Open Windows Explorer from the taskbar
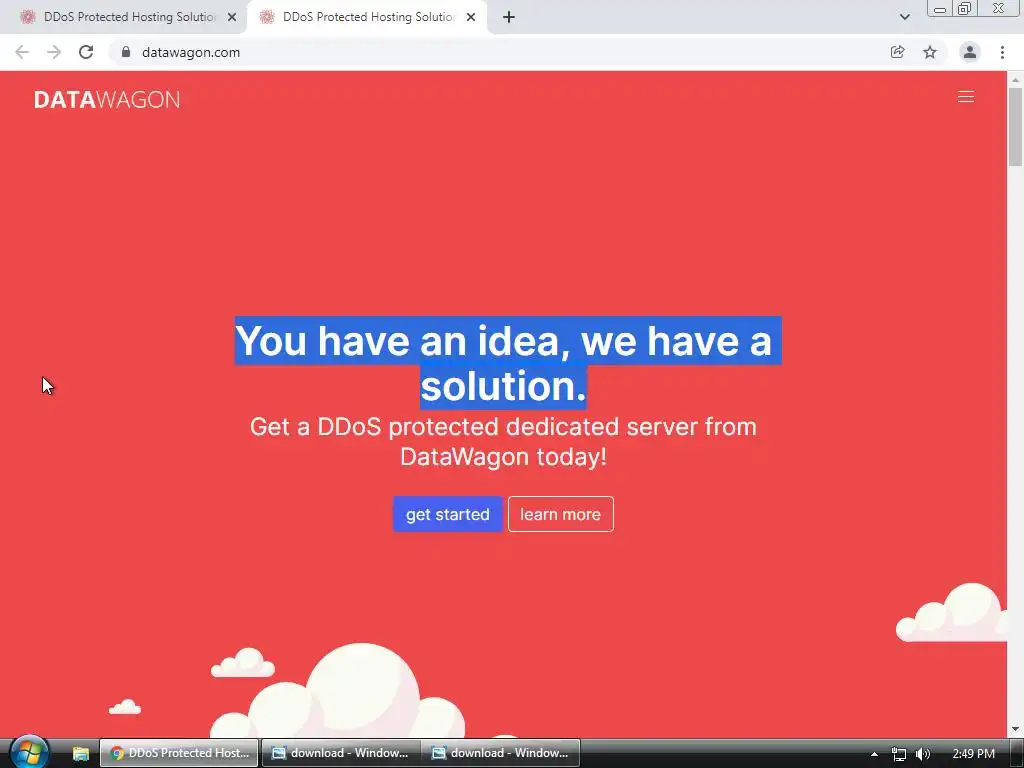Image resolution: width=1024 pixels, height=768 pixels. click(x=80, y=753)
